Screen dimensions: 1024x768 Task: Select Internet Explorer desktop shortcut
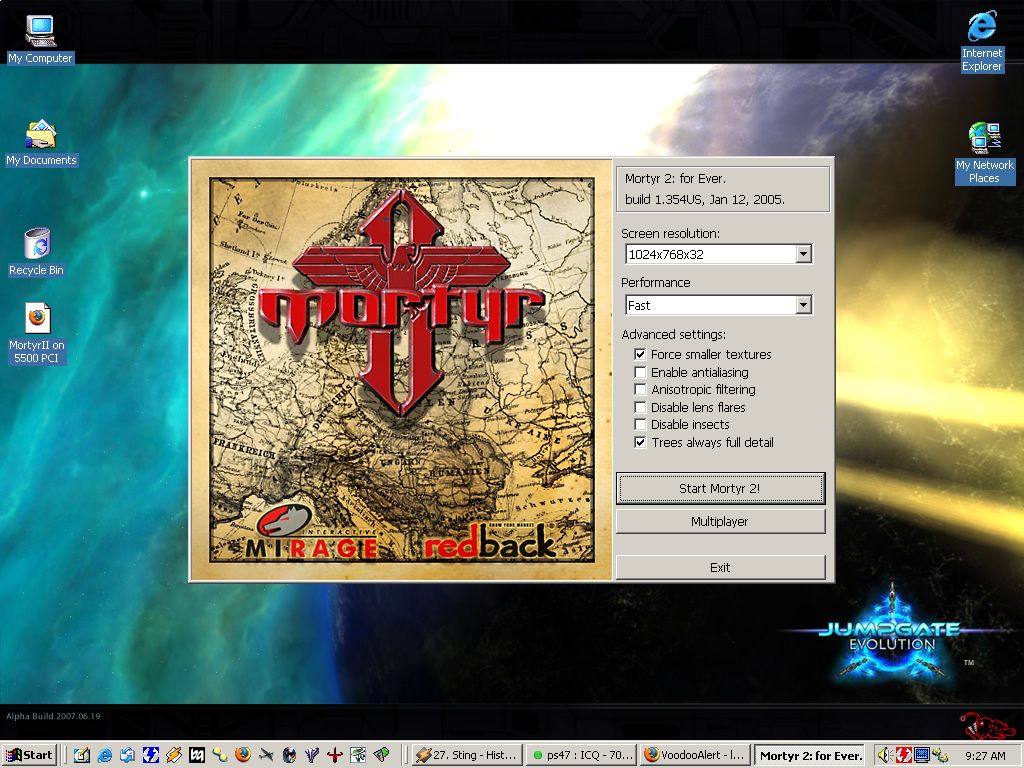(982, 40)
